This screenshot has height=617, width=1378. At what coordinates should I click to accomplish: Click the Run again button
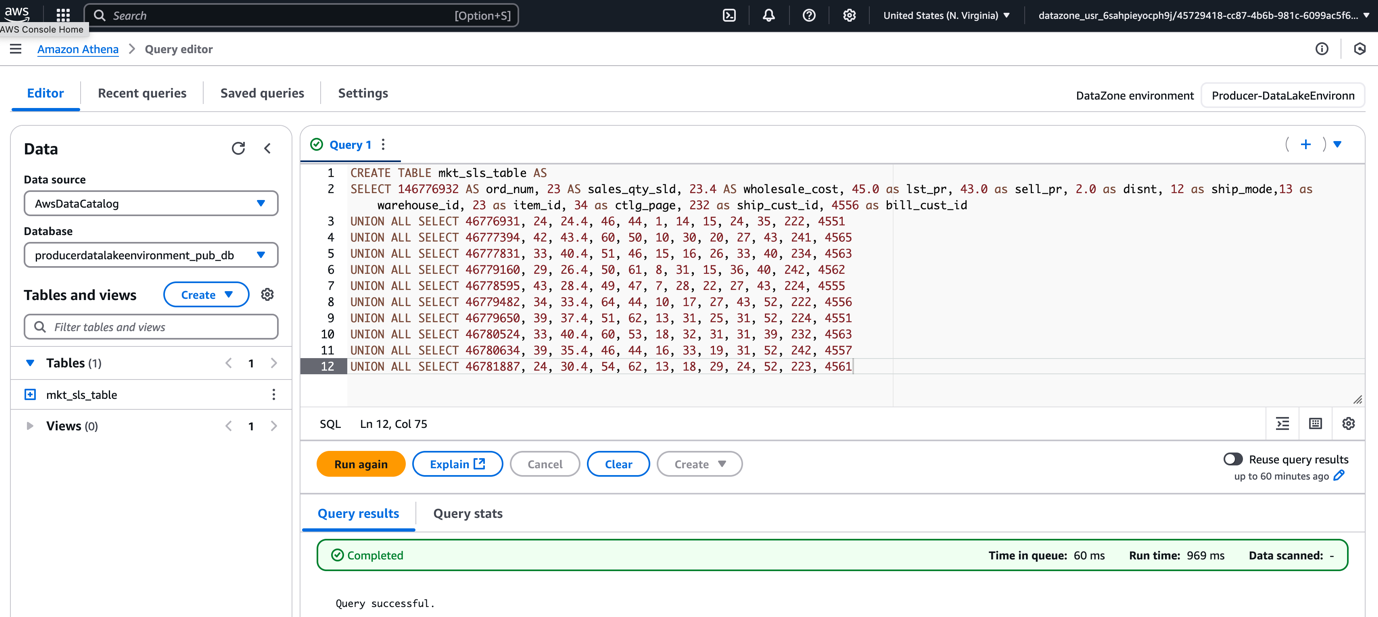[360, 463]
